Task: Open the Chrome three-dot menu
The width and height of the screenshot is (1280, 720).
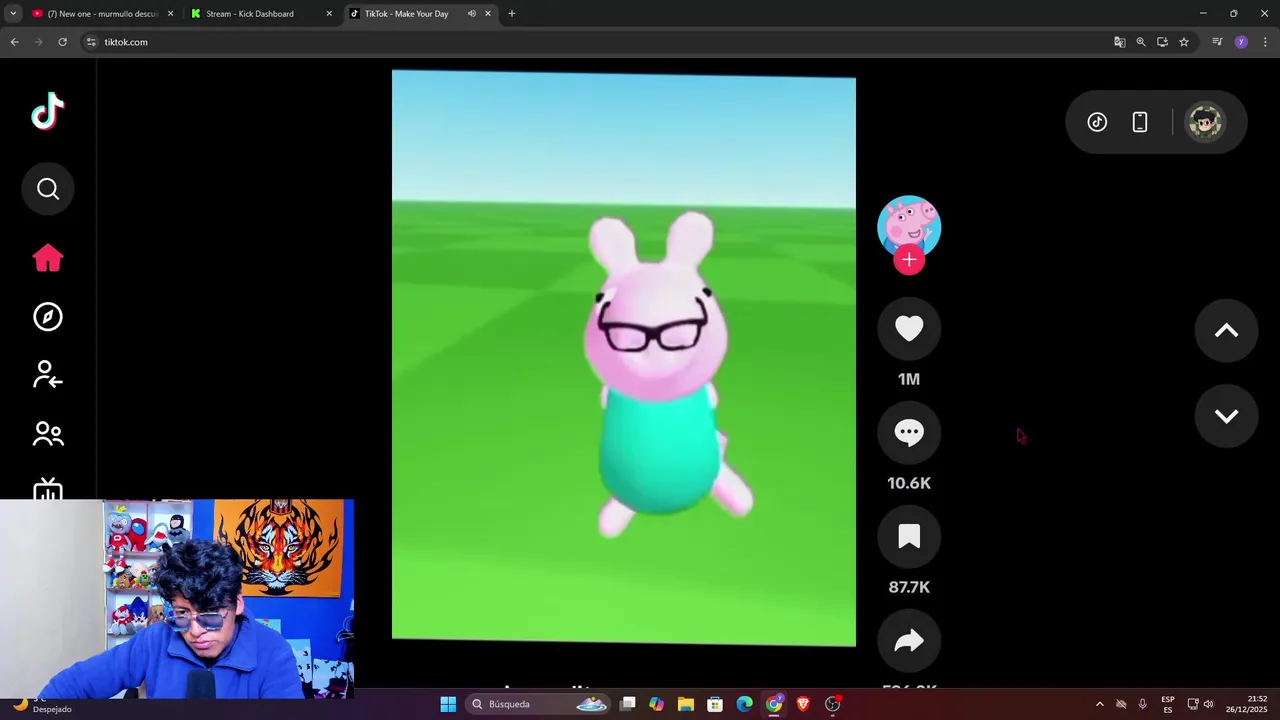Action: click(1265, 42)
